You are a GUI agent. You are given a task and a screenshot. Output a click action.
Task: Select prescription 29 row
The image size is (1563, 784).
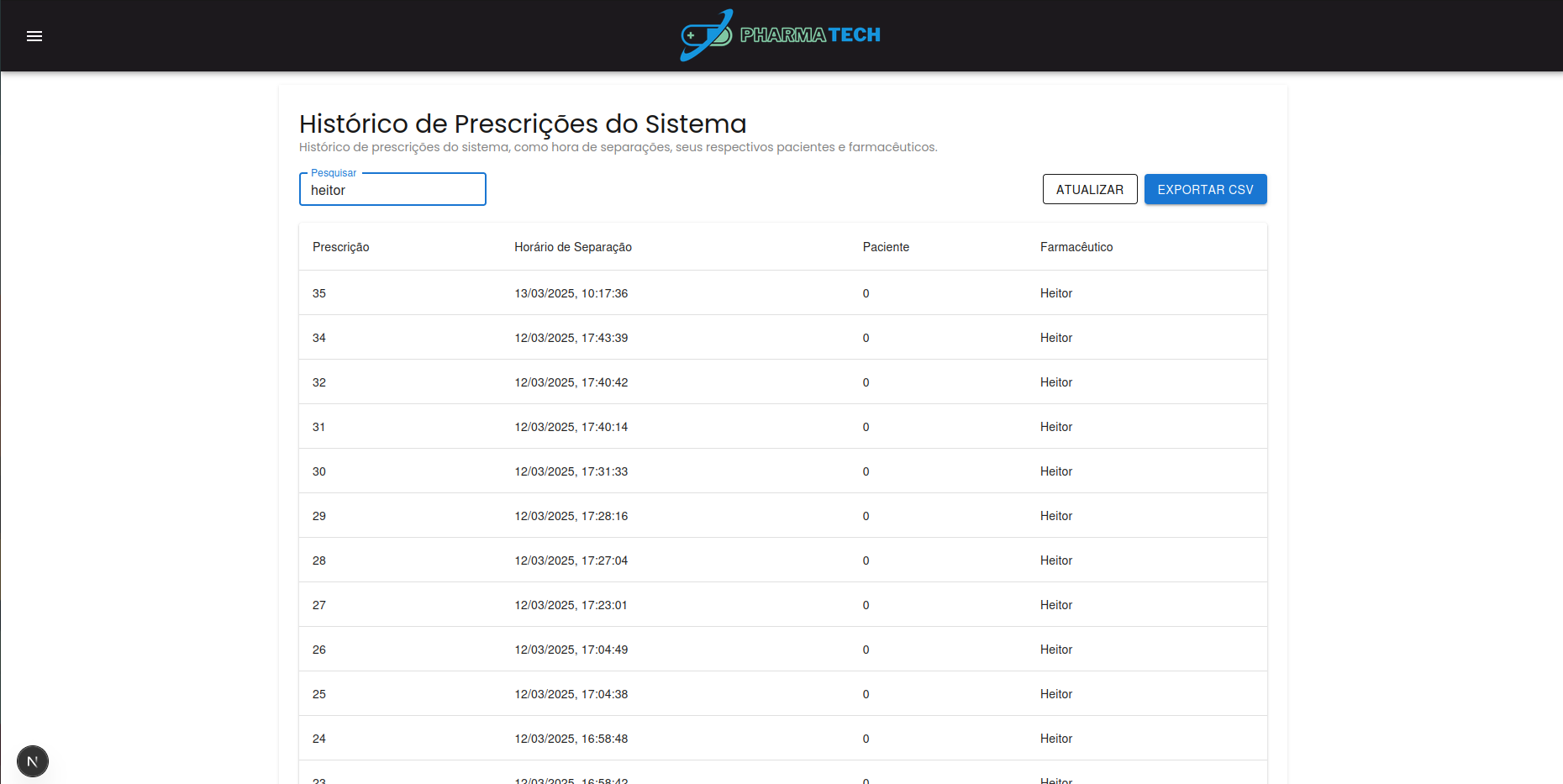click(x=783, y=516)
